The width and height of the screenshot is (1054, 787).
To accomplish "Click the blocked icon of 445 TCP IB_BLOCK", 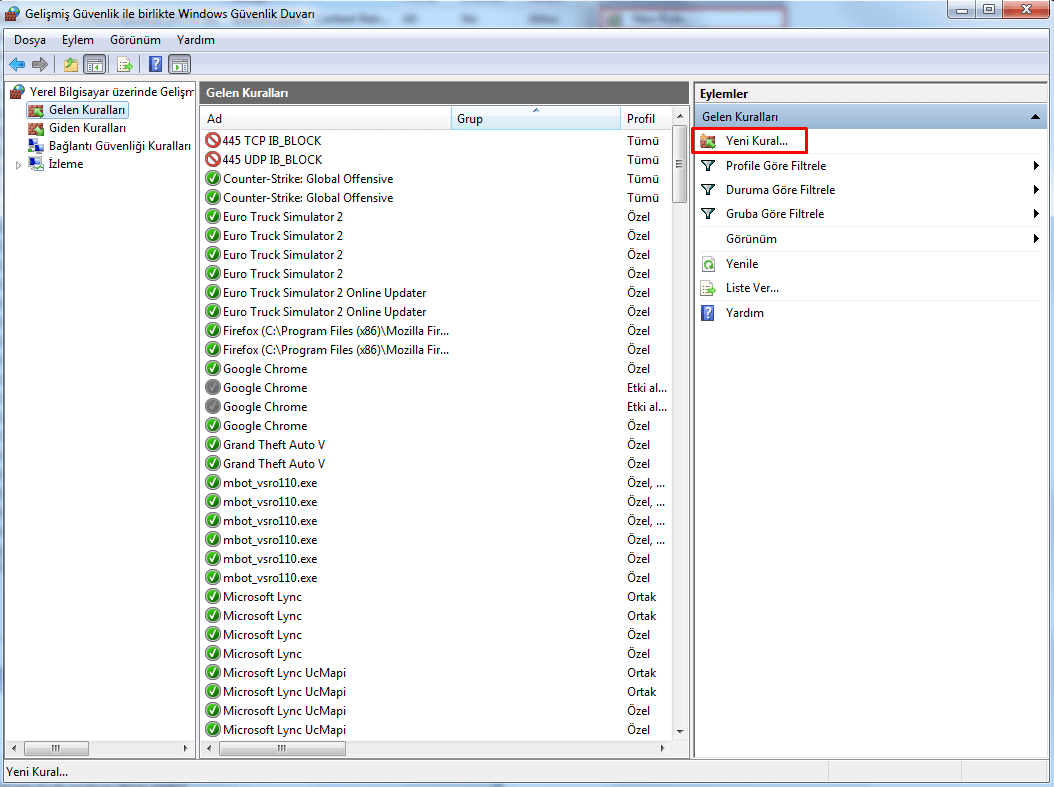I will pyautogui.click(x=212, y=141).
